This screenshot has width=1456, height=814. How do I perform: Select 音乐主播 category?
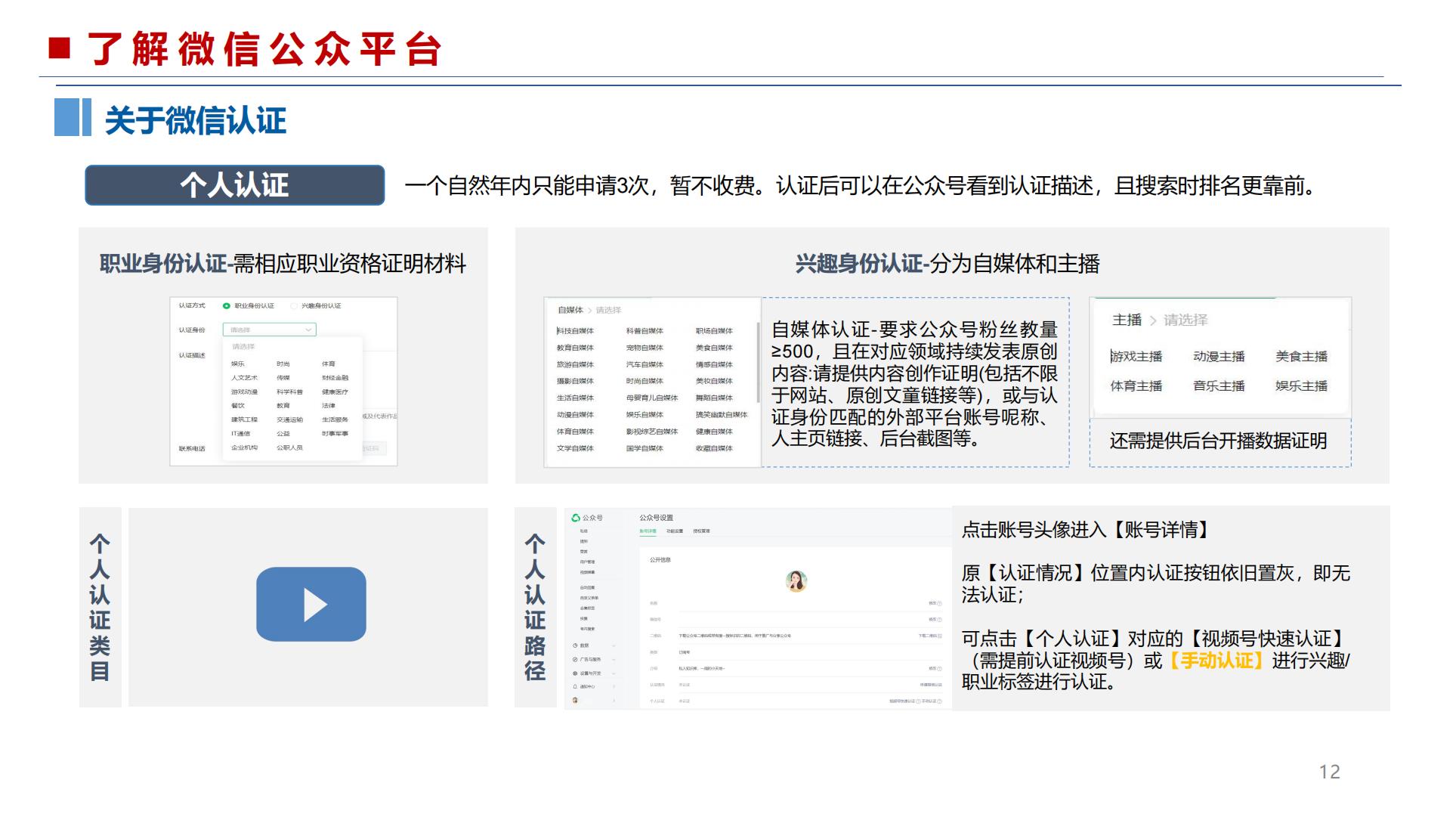click(1219, 386)
